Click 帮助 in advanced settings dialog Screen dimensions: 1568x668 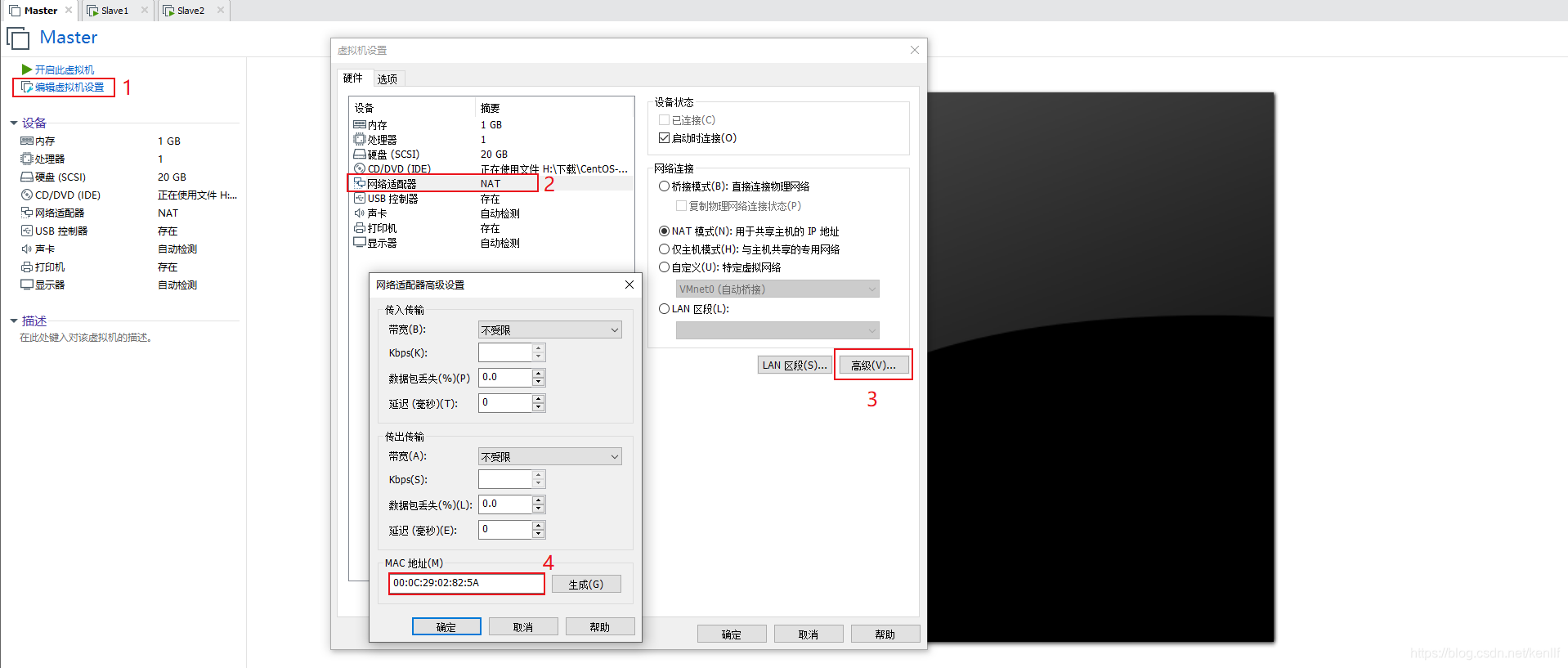tap(600, 627)
